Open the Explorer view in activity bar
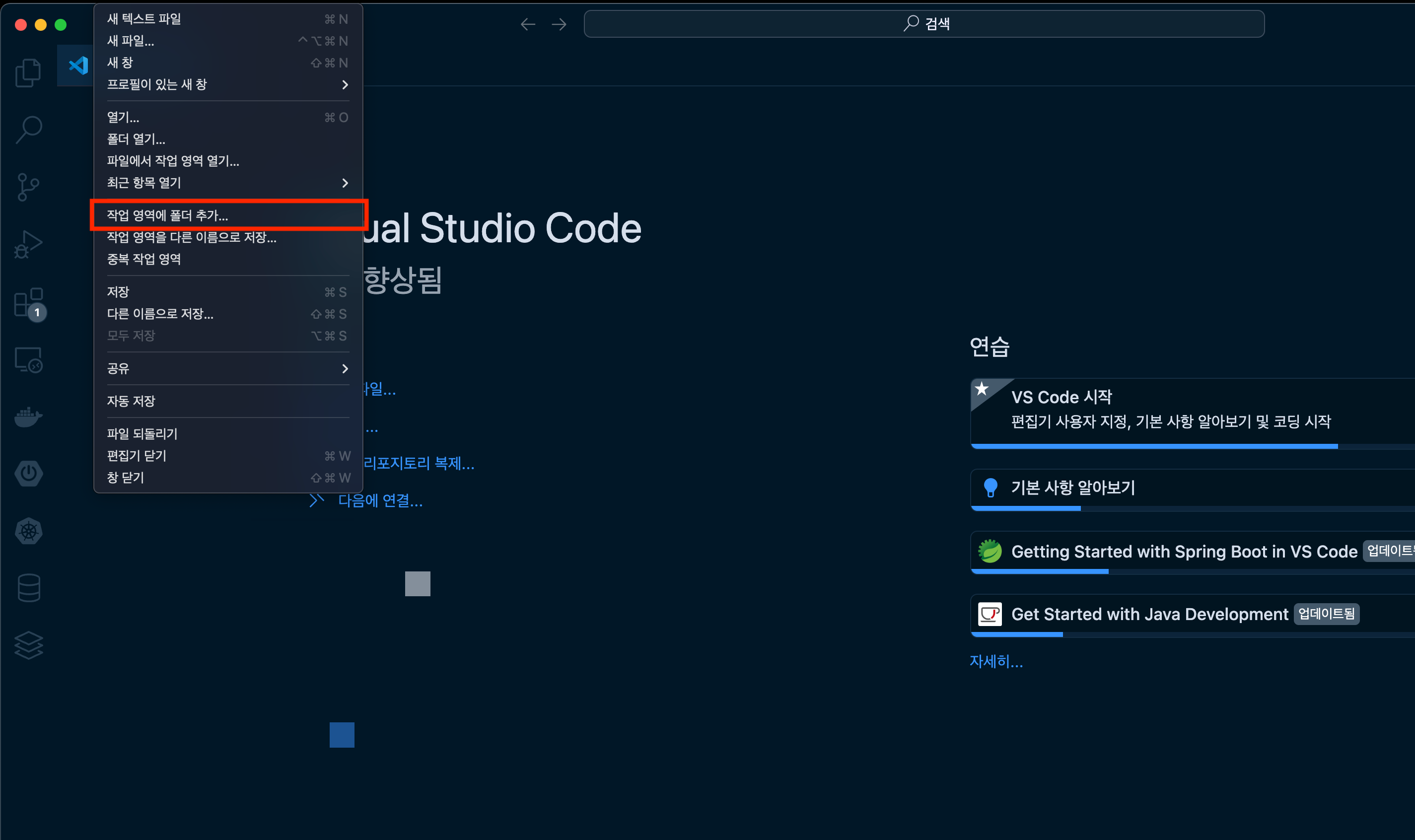This screenshot has width=1415, height=840. coord(28,73)
